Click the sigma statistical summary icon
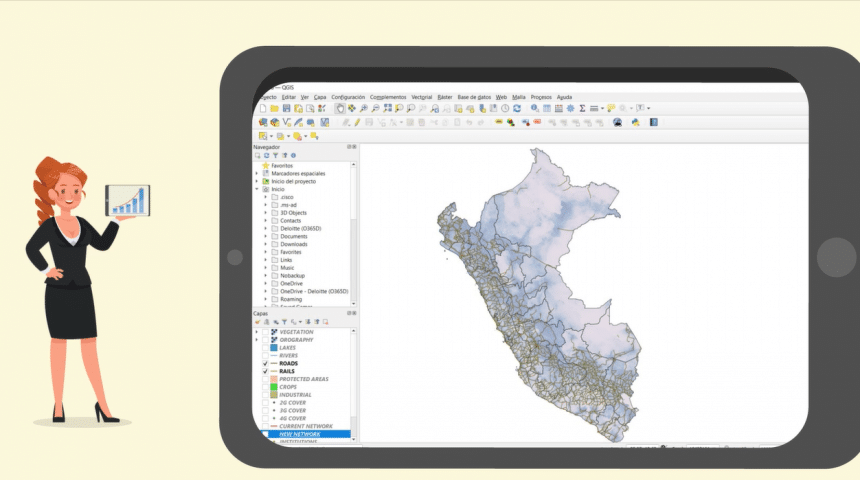 click(582, 108)
